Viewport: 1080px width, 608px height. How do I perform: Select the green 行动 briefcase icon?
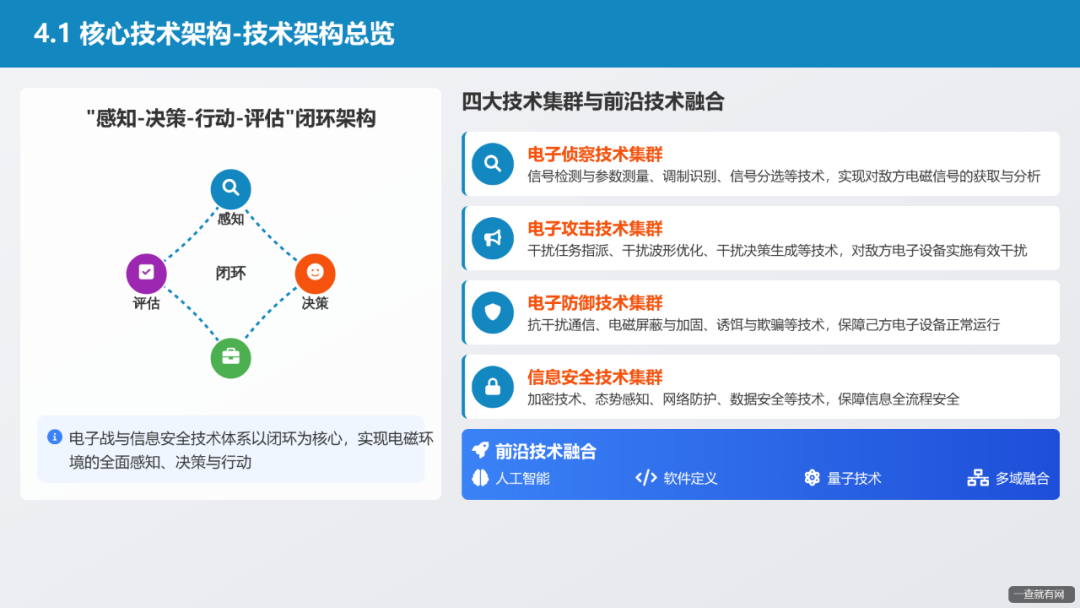point(230,357)
